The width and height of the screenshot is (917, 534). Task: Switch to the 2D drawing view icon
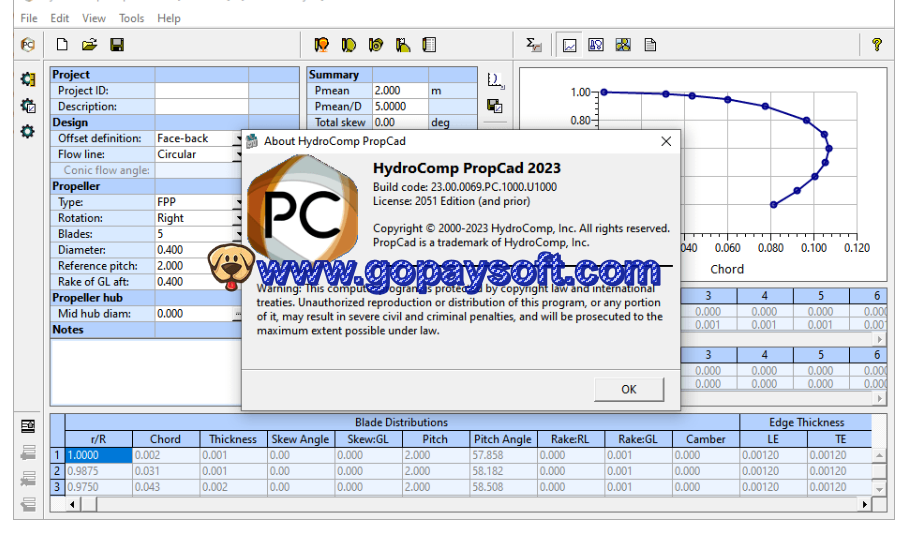[x=596, y=44]
